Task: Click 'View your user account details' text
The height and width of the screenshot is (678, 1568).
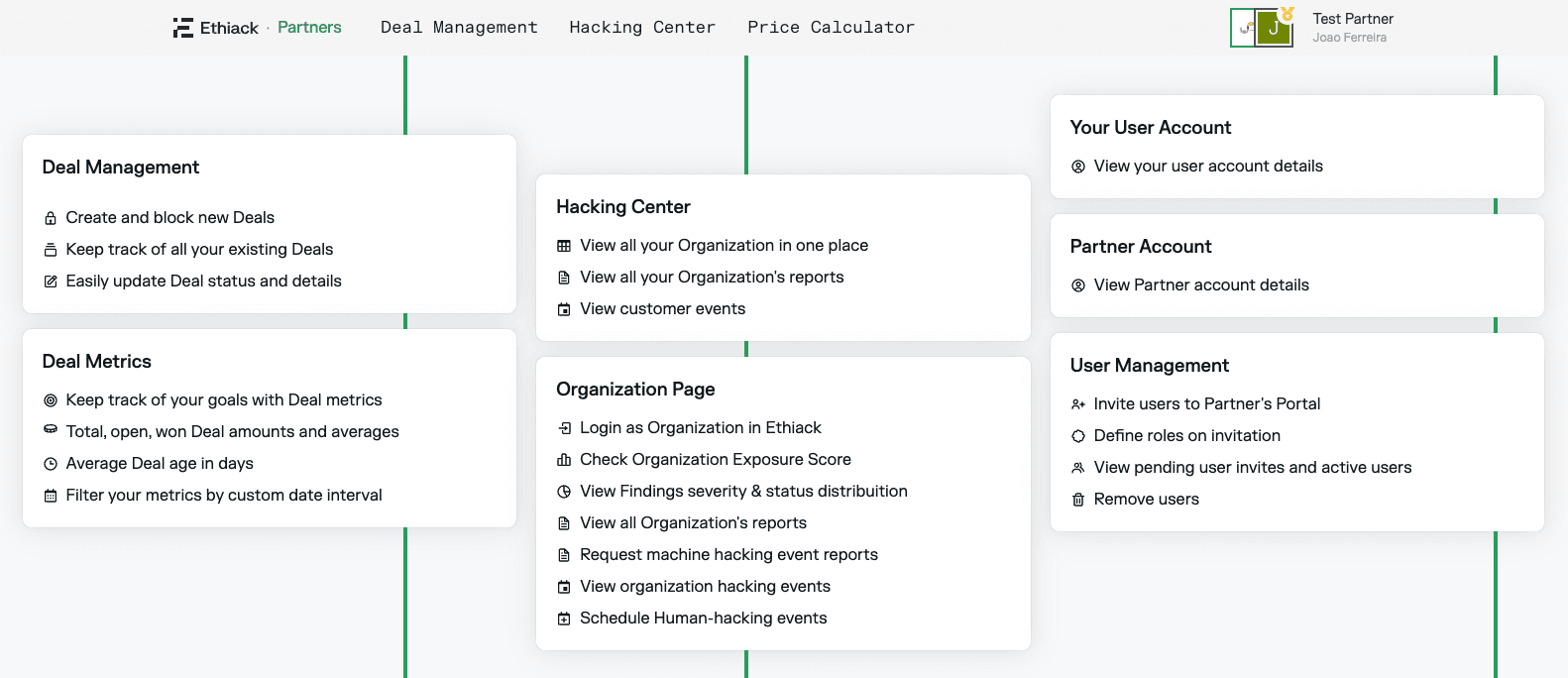Action: pyautogui.click(x=1208, y=167)
